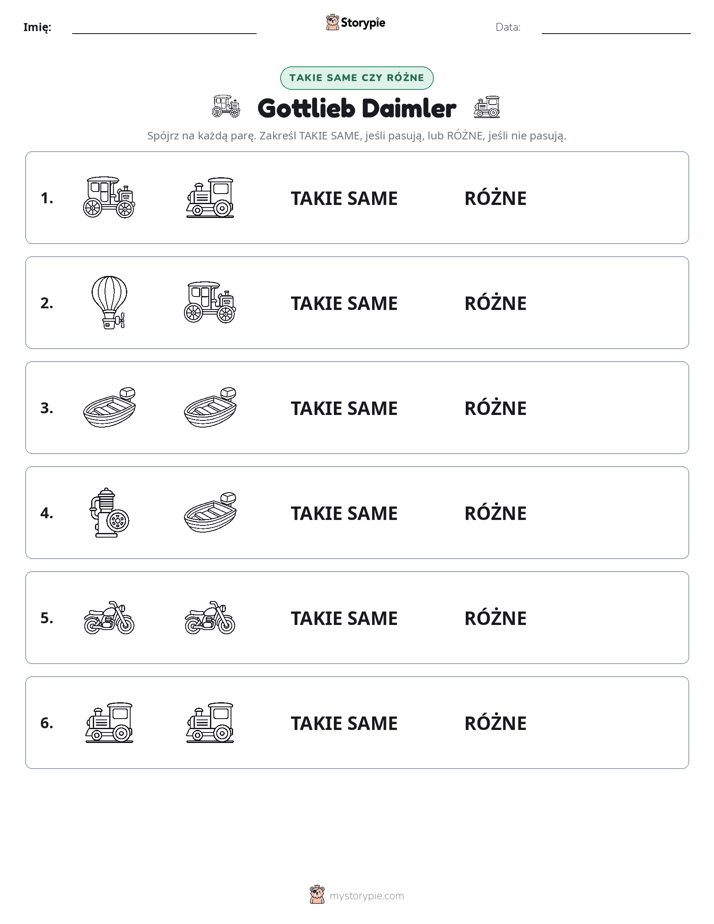Select the carriage picture in row 1
Image resolution: width=714 pixels, height=924 pixels.
pyautogui.click(x=109, y=197)
